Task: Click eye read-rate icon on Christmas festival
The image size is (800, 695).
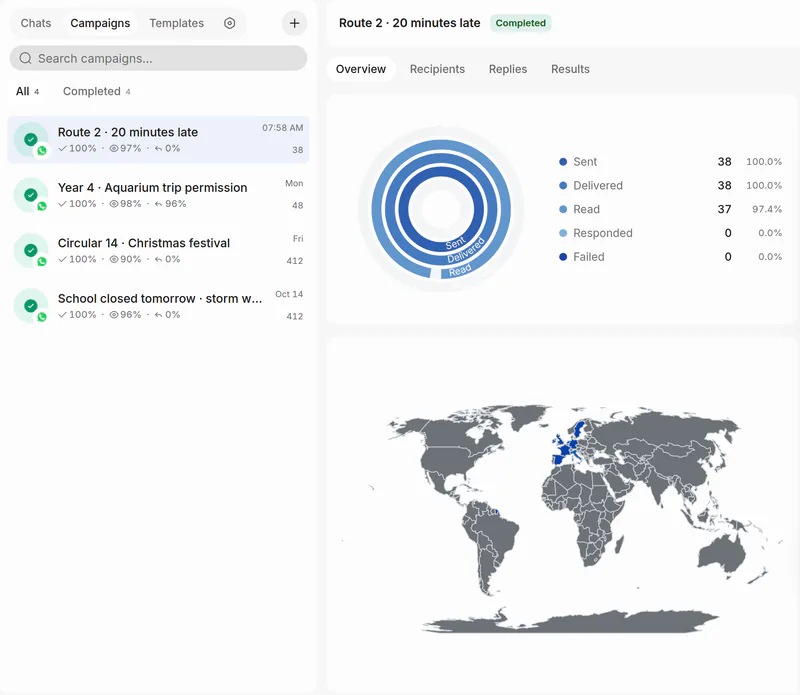Action: 114,259
